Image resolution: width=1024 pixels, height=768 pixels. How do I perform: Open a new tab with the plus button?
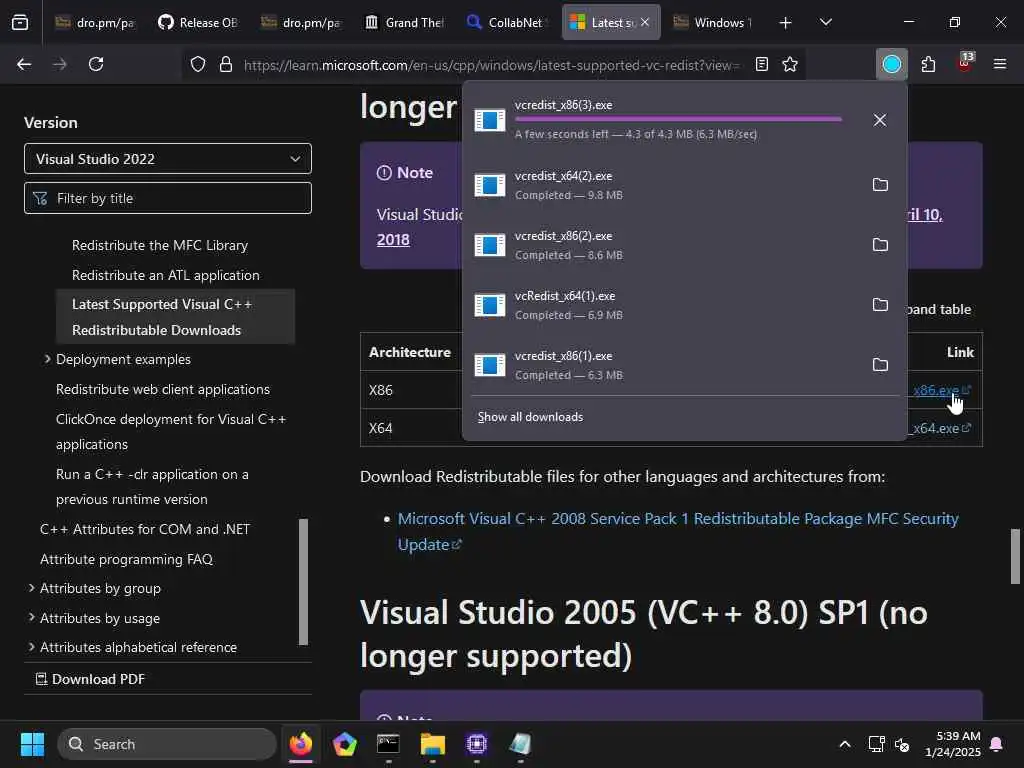pyautogui.click(x=786, y=23)
